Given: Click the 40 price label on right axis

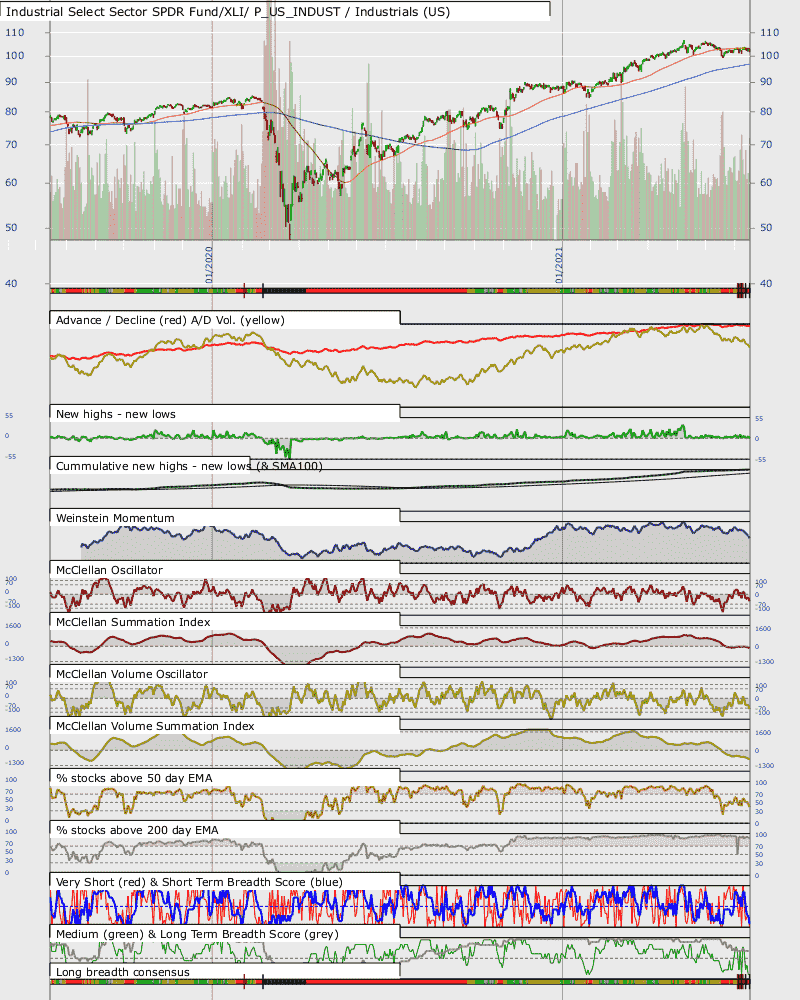Looking at the screenshot, I should 766,283.
